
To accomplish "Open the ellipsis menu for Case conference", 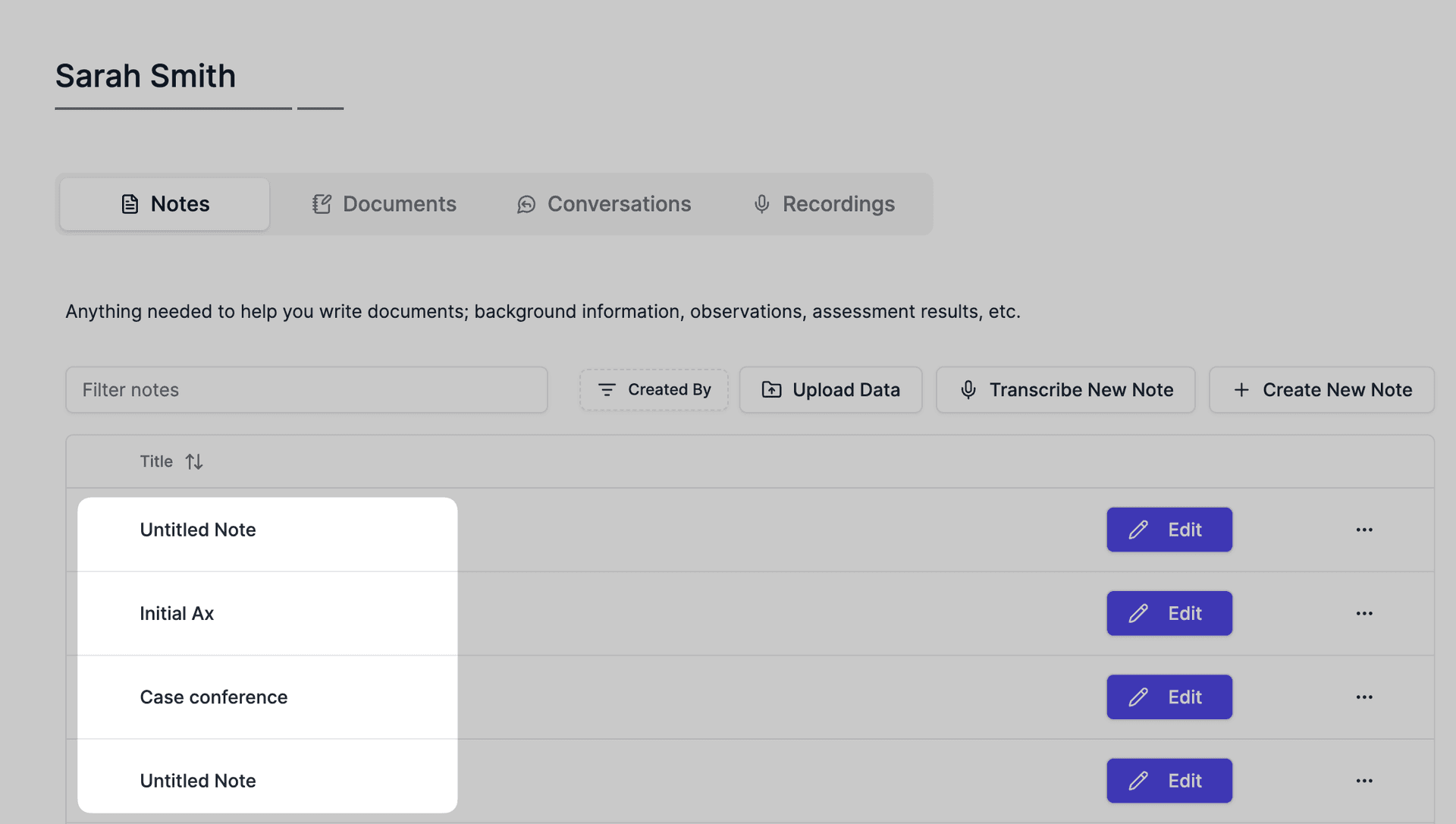I will pos(1364,697).
